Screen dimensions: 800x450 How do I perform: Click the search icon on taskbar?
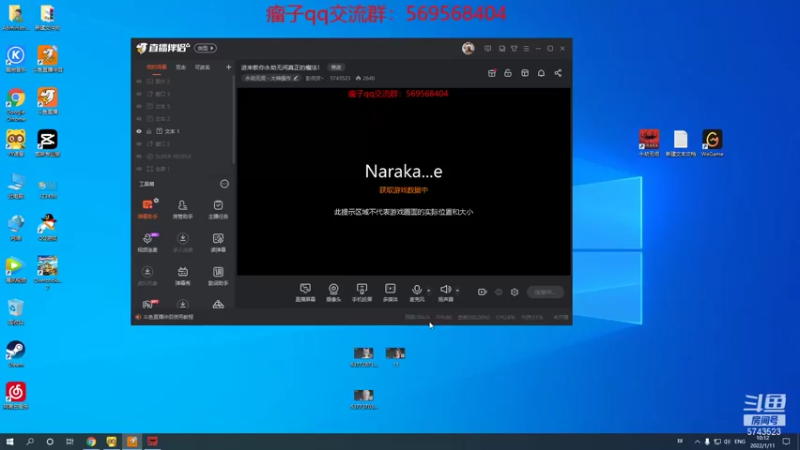coord(30,441)
